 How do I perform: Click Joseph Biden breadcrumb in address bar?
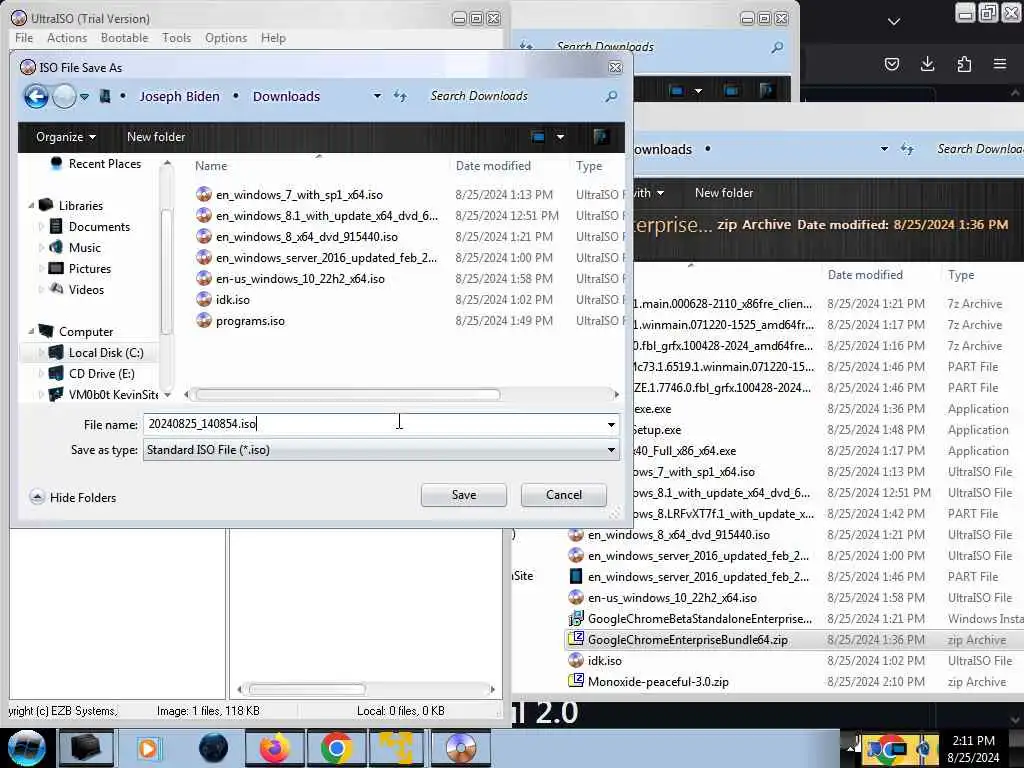pos(179,97)
